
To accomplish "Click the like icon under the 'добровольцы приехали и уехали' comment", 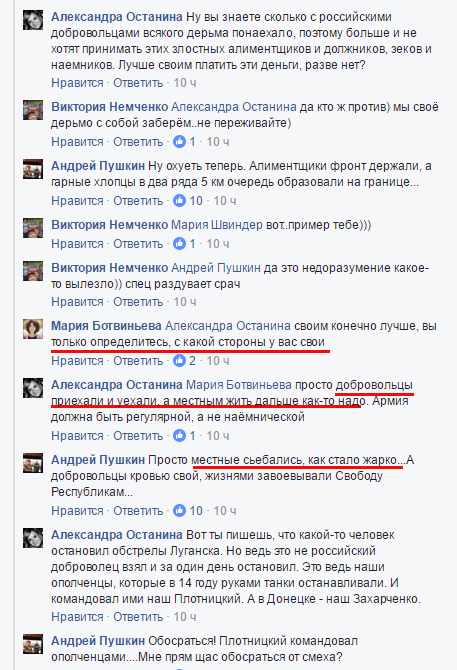I will [179, 435].
